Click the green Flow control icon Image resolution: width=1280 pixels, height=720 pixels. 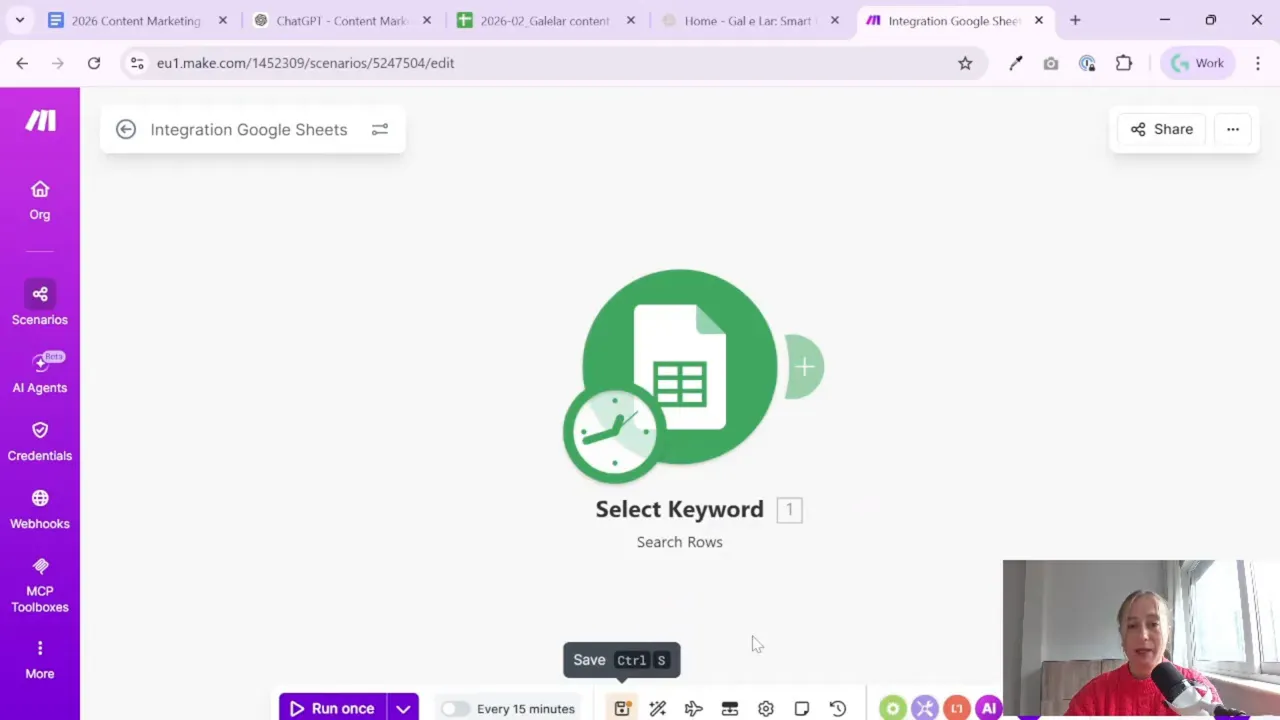[x=892, y=708]
